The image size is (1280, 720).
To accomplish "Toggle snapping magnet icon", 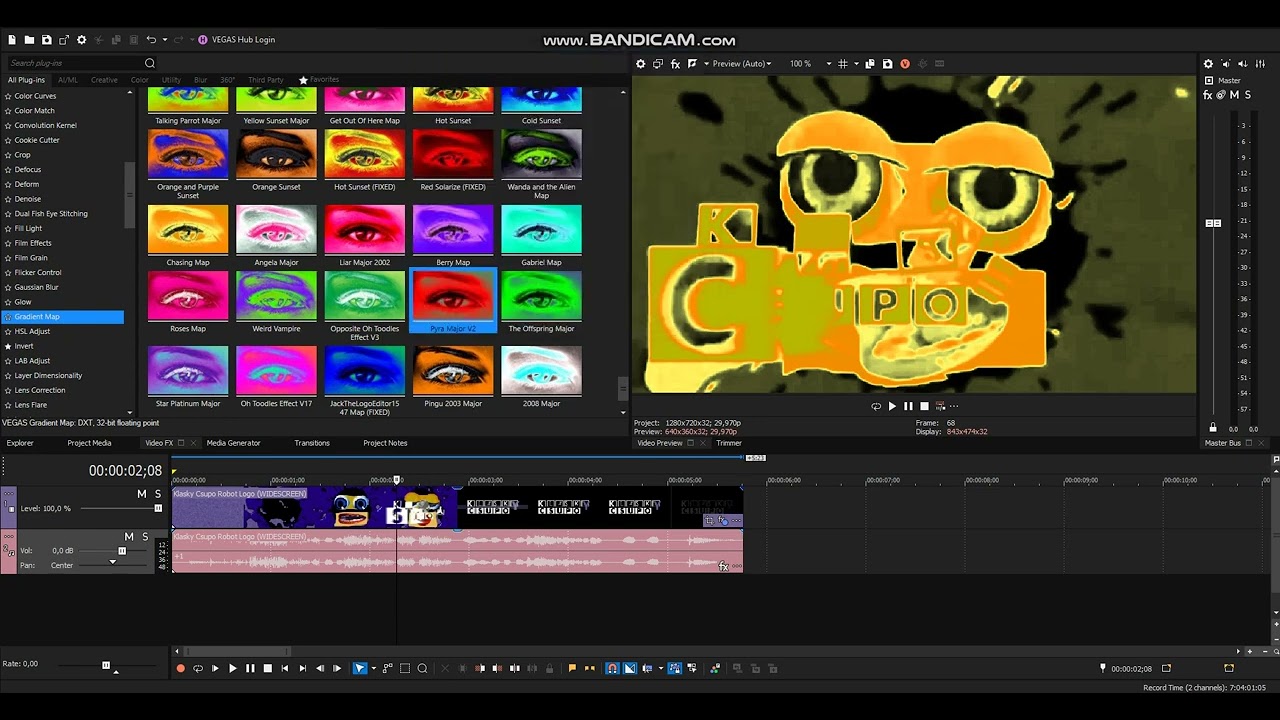I will point(612,668).
